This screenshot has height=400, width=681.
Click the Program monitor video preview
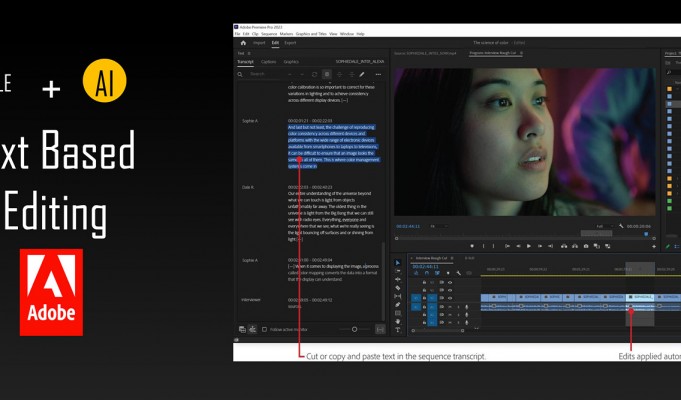coord(525,142)
